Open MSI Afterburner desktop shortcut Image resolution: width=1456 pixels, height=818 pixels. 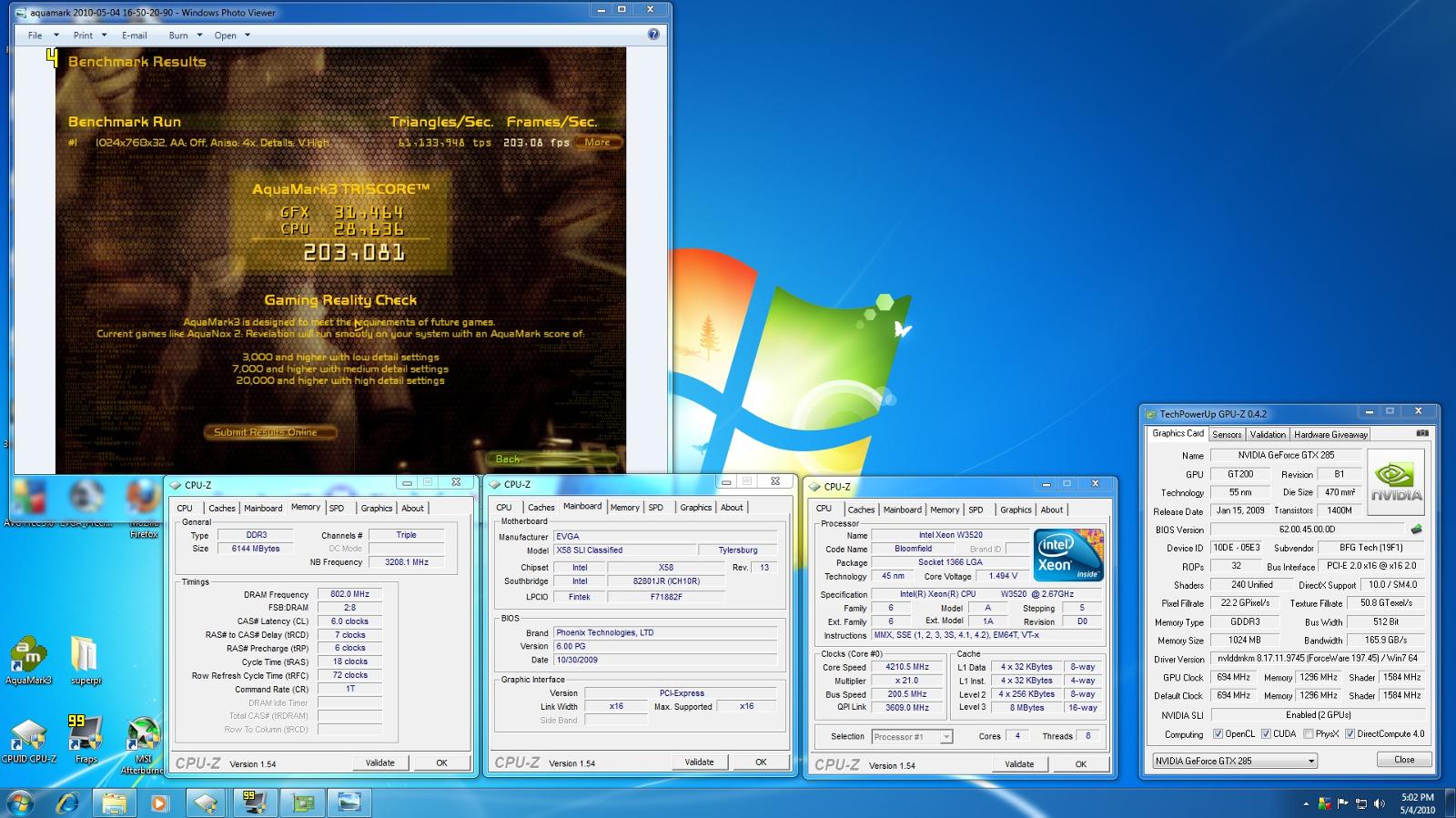pos(143,744)
